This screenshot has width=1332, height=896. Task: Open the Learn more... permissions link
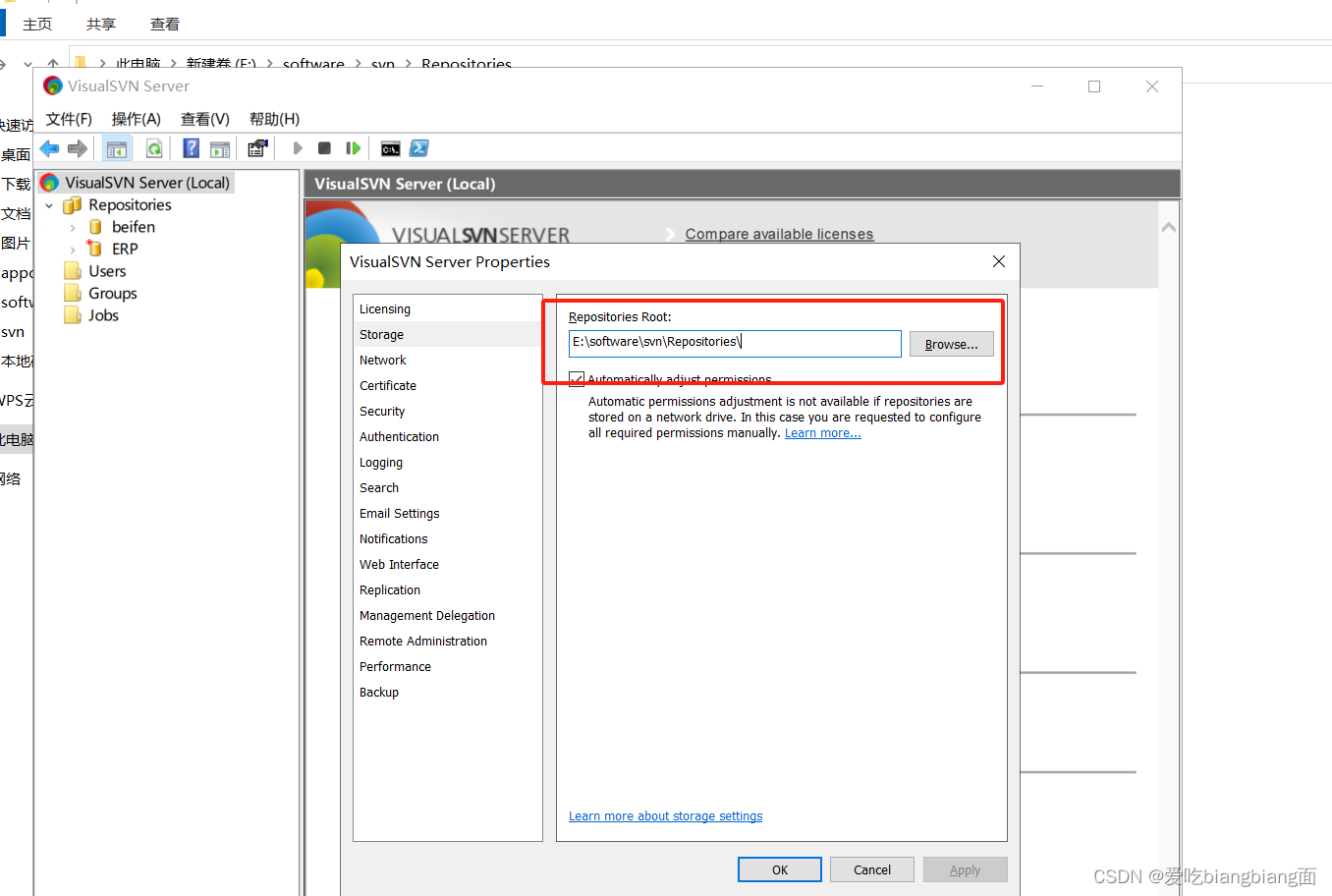[x=822, y=433]
